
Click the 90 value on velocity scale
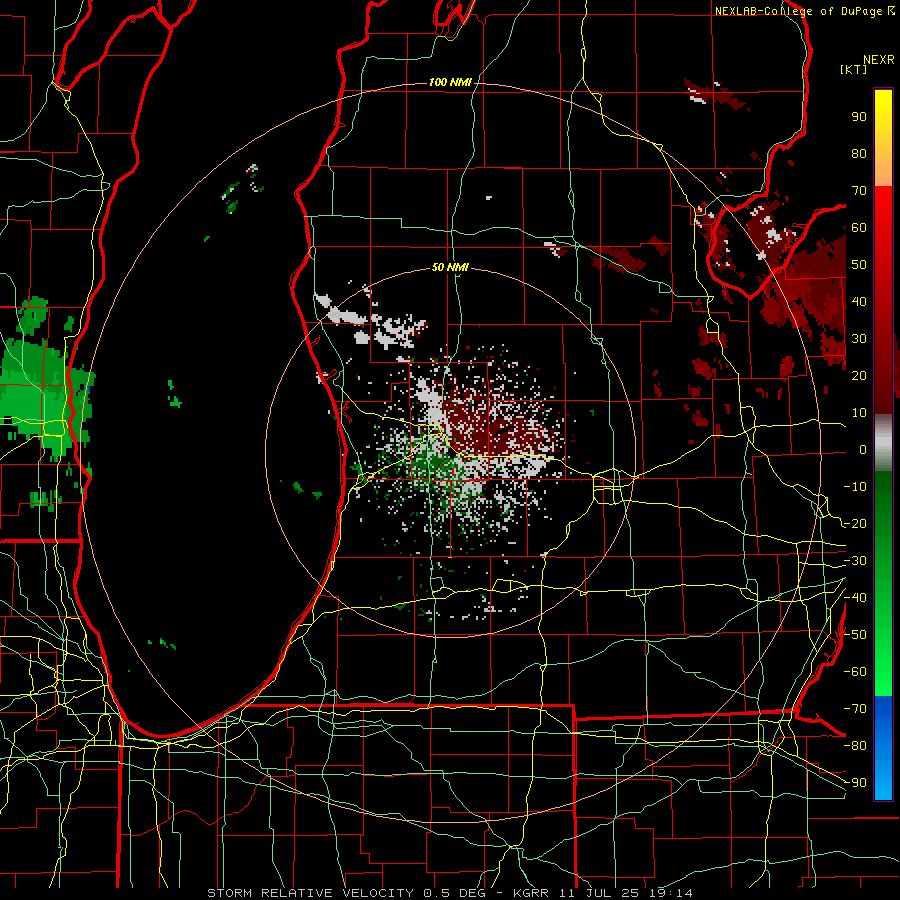[859, 117]
